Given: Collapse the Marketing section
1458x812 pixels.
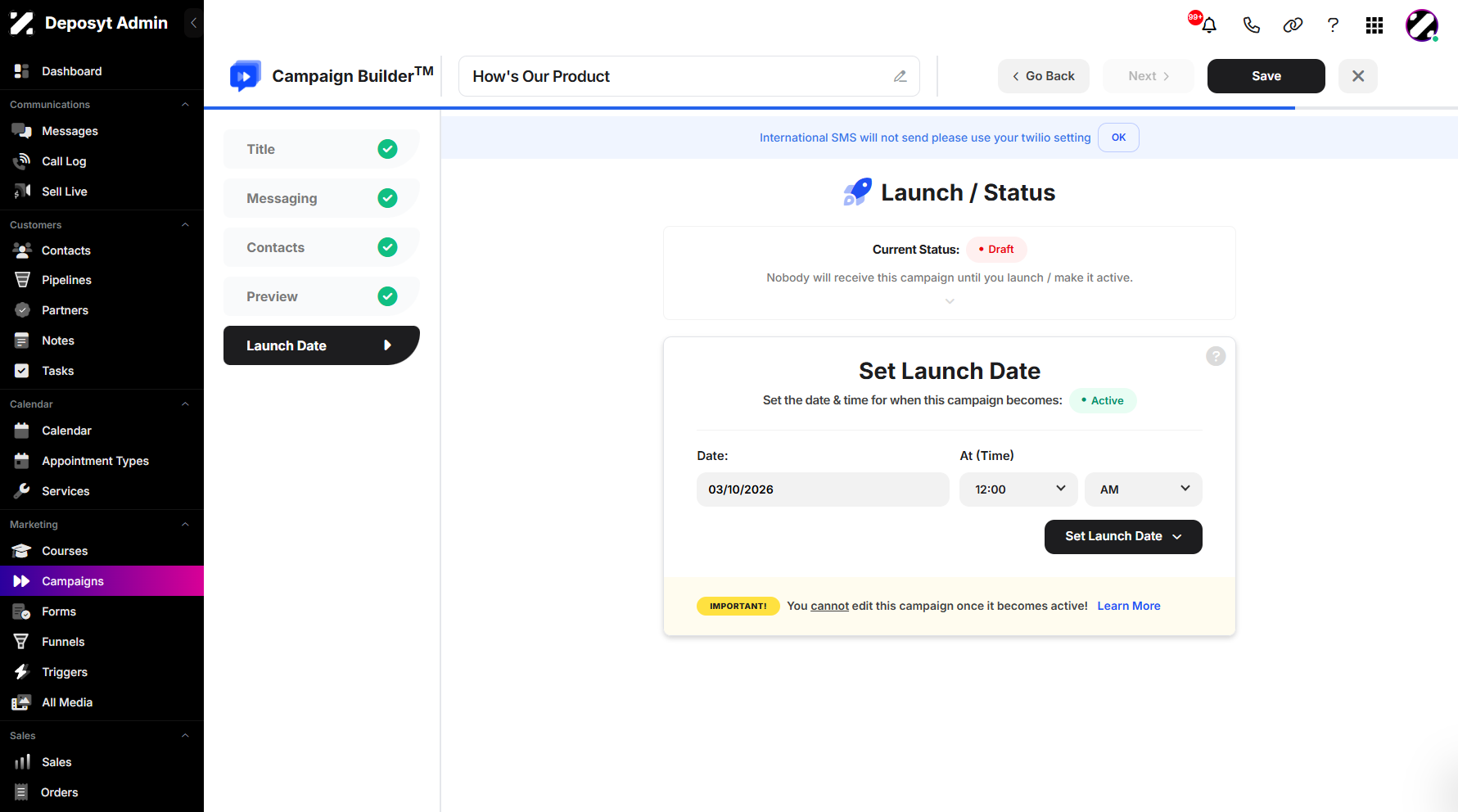Looking at the screenshot, I should click(185, 525).
